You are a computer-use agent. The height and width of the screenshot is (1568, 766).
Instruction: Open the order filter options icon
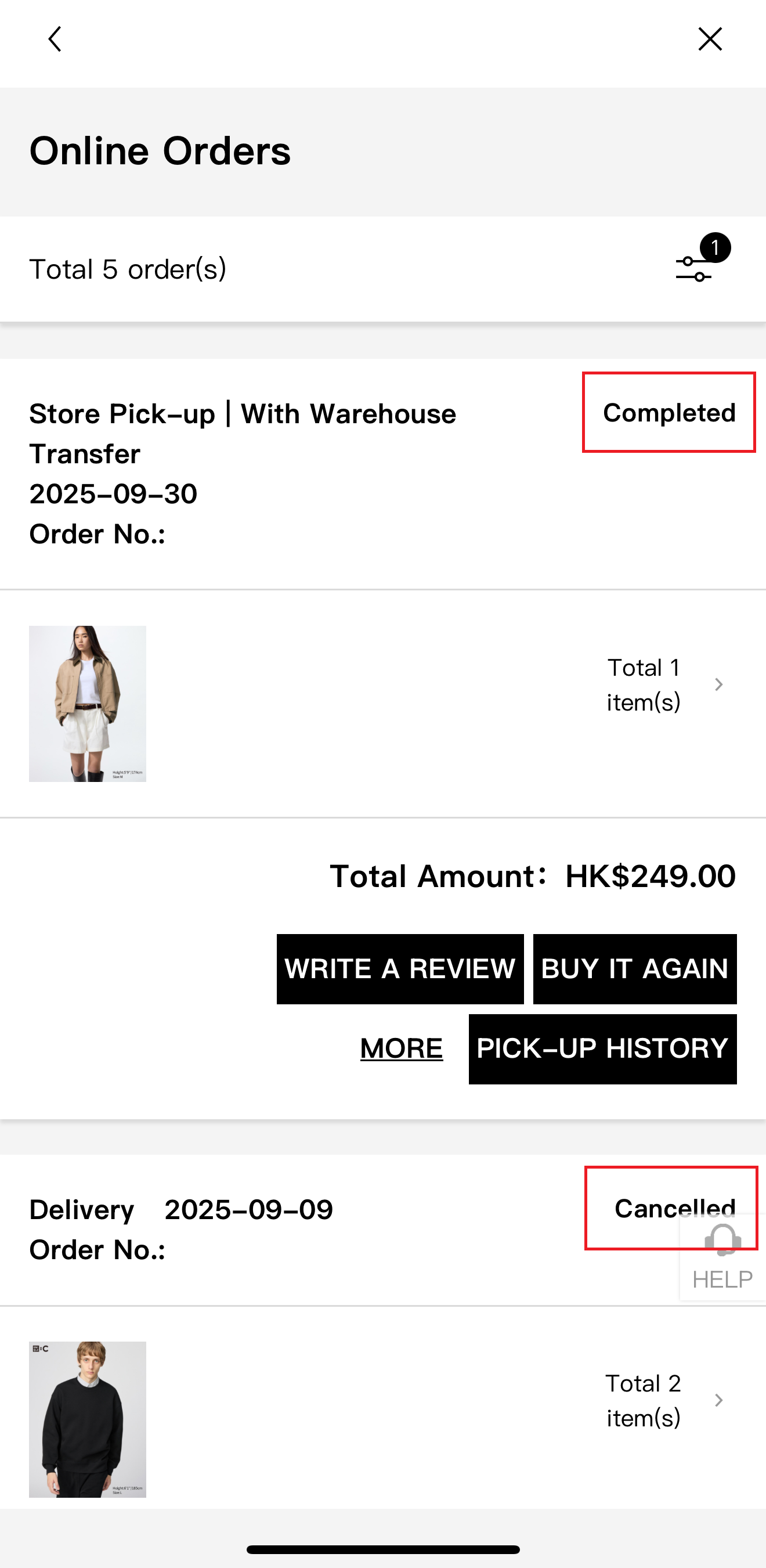click(693, 269)
